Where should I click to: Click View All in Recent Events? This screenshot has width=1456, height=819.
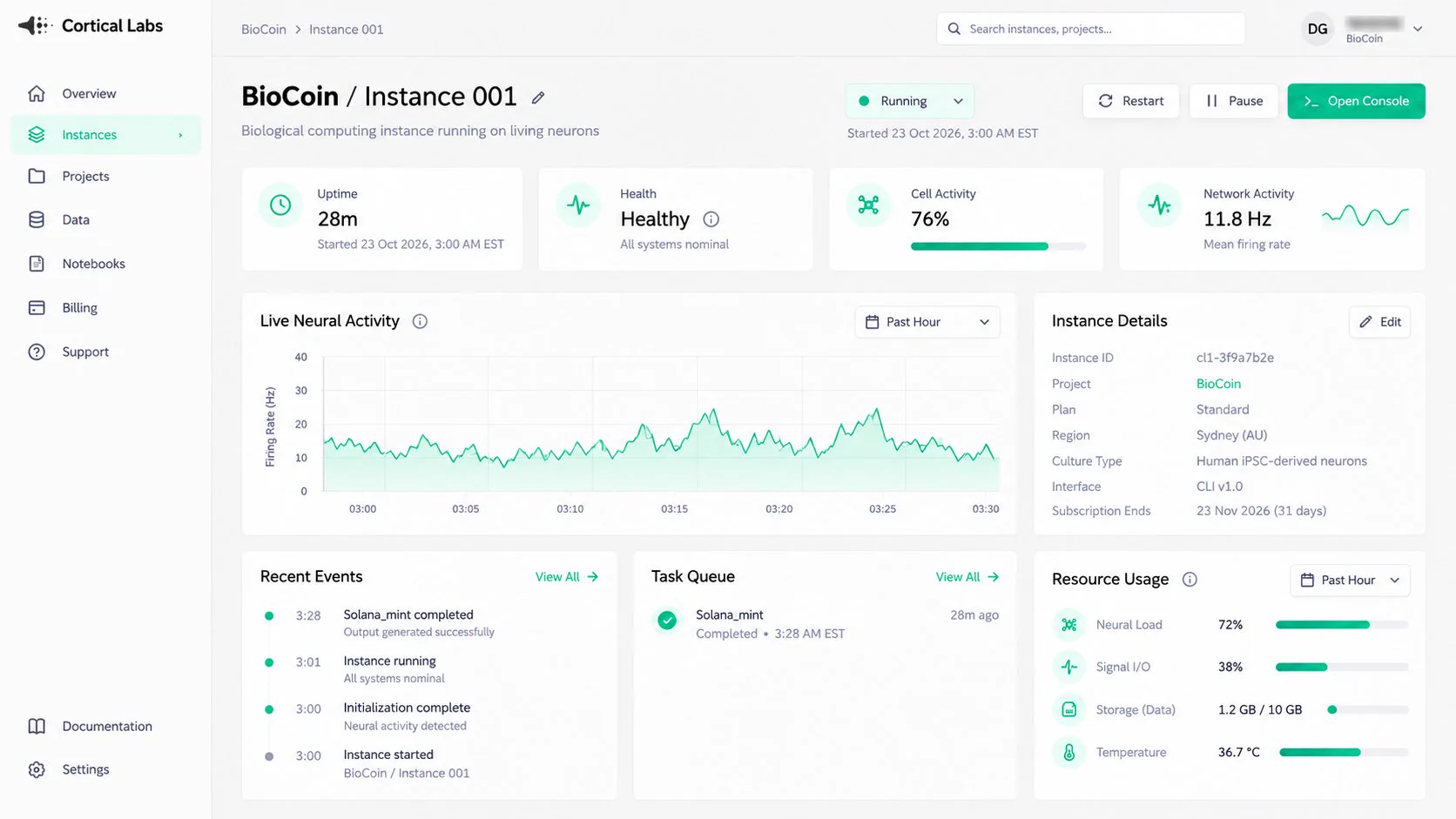[567, 577]
